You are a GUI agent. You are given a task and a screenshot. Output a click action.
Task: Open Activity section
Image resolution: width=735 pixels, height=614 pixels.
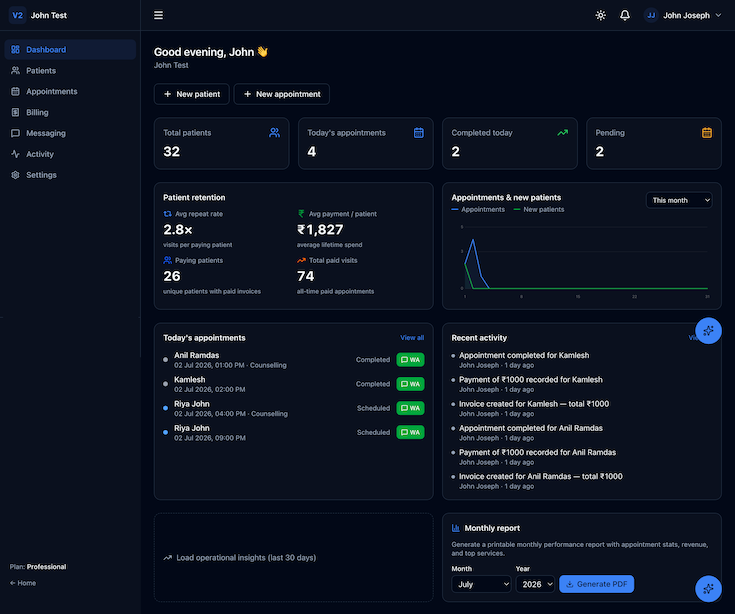pyautogui.click(x=70, y=154)
